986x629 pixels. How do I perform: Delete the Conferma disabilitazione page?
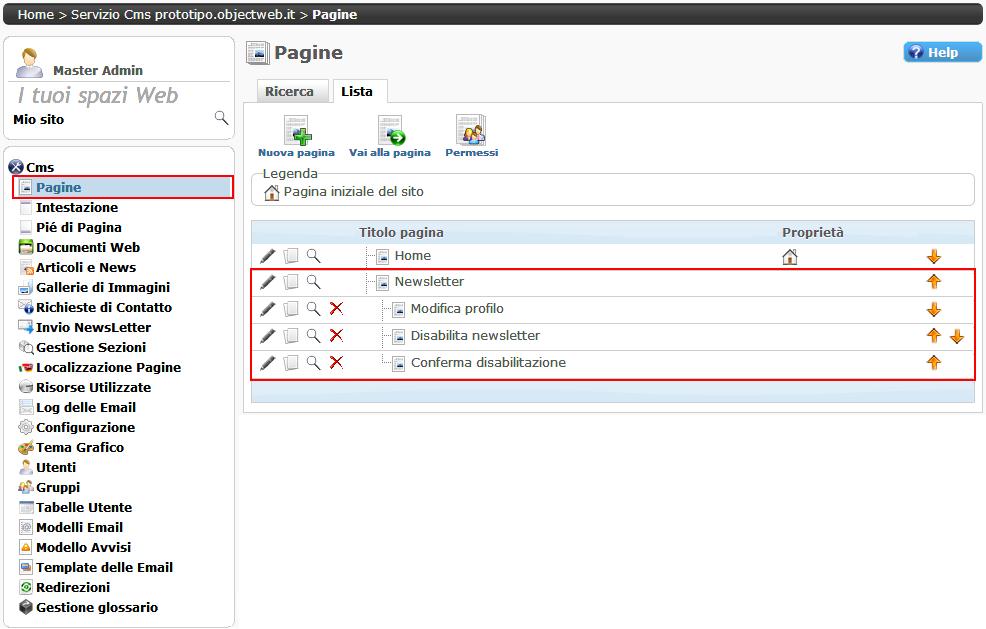point(336,363)
